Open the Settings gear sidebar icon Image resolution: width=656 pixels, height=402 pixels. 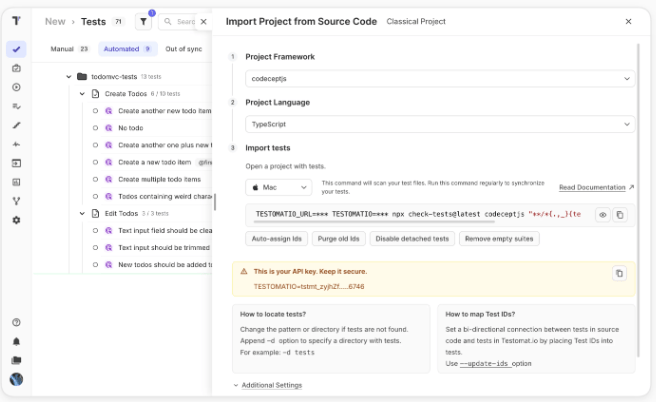click(x=16, y=220)
